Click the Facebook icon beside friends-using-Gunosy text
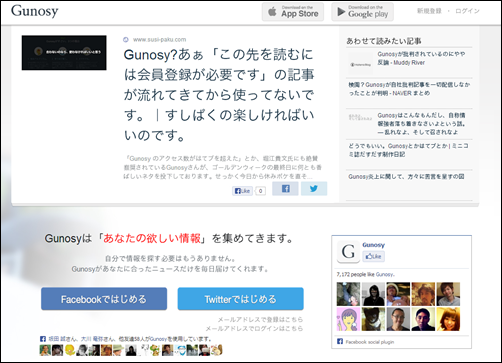The height and width of the screenshot is (363, 502). click(43, 339)
